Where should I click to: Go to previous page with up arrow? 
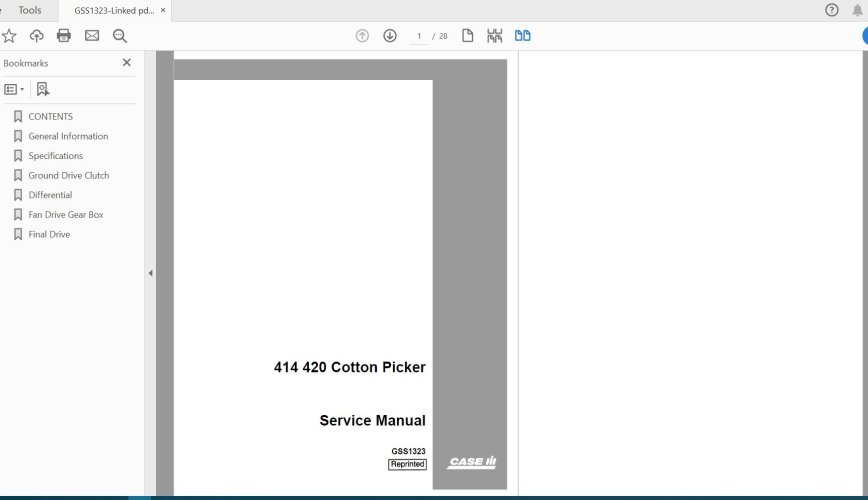click(x=362, y=36)
